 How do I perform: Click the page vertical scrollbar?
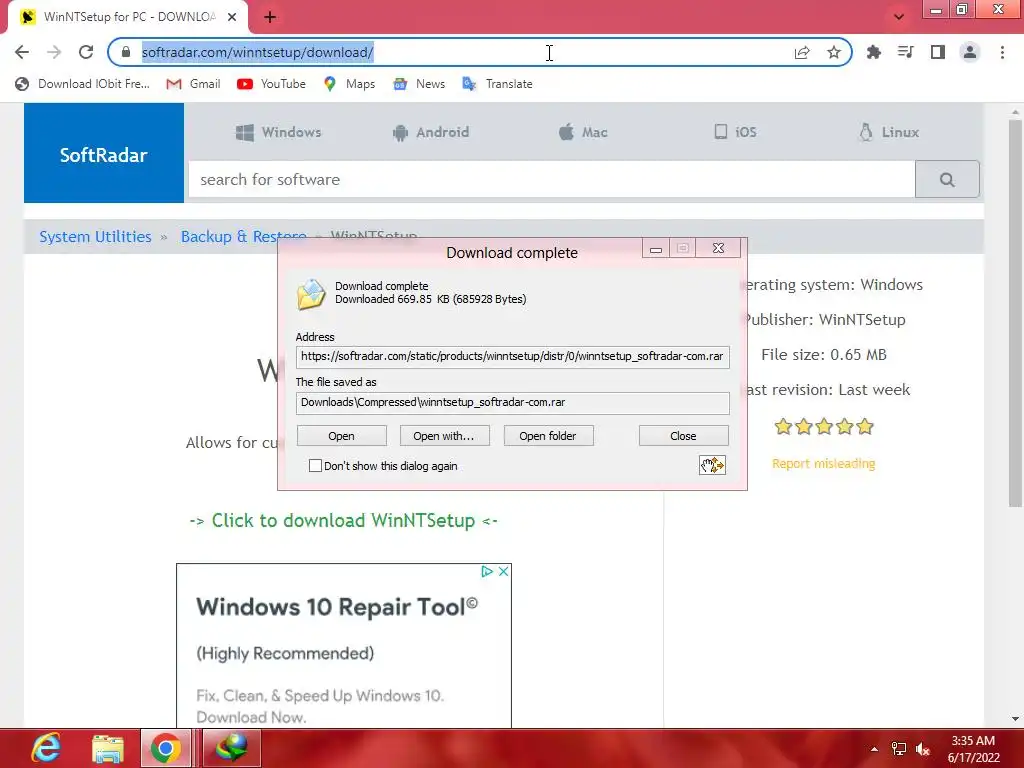pyautogui.click(x=1015, y=313)
